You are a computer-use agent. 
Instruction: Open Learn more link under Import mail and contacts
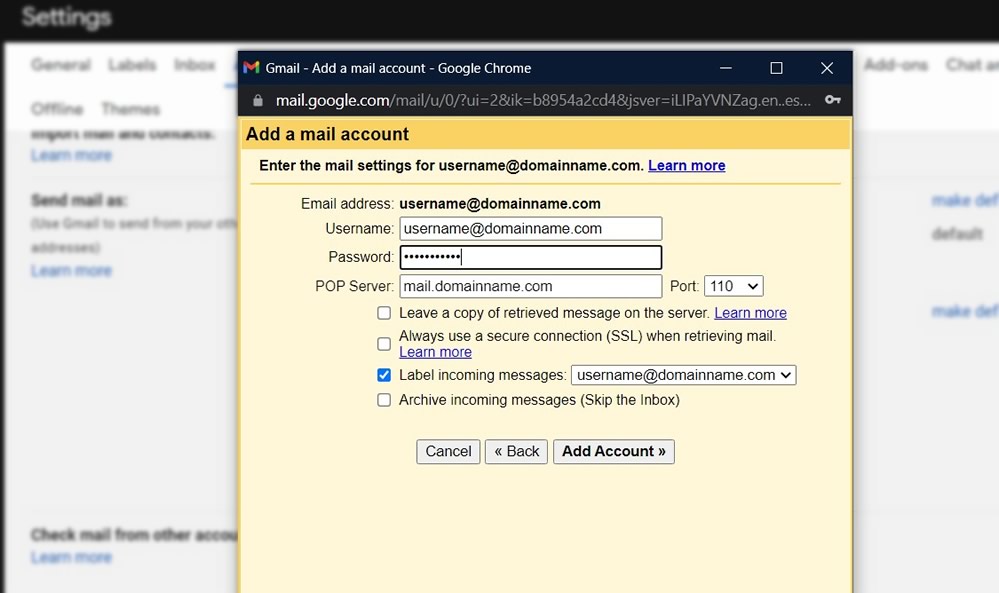point(71,155)
